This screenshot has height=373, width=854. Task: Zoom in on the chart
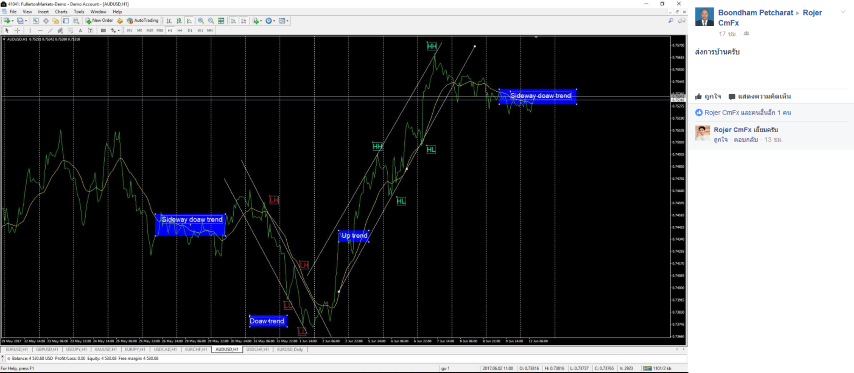(200, 21)
